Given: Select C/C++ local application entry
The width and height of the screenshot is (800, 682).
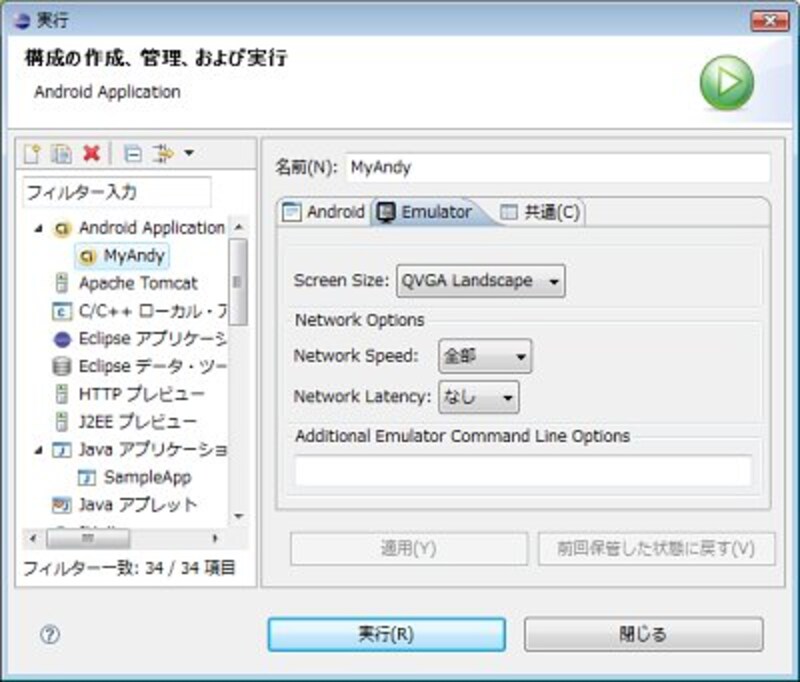Looking at the screenshot, I should pos(153,311).
